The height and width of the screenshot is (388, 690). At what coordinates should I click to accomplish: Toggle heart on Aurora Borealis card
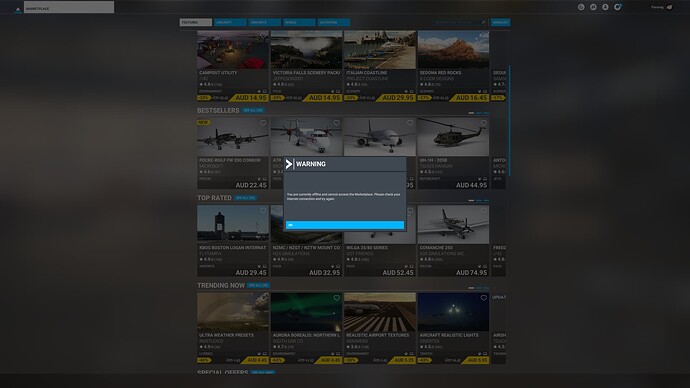tap(337, 298)
